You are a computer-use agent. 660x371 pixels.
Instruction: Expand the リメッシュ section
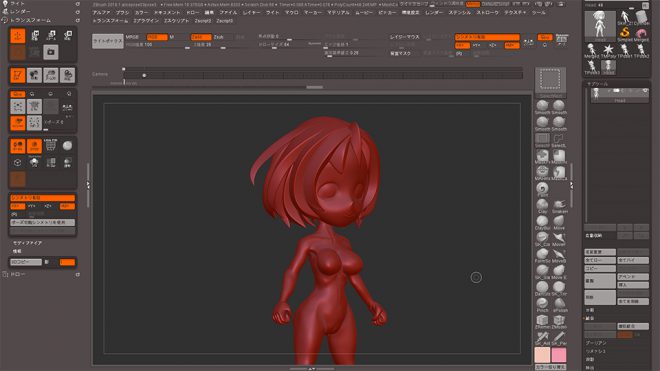tap(596, 351)
